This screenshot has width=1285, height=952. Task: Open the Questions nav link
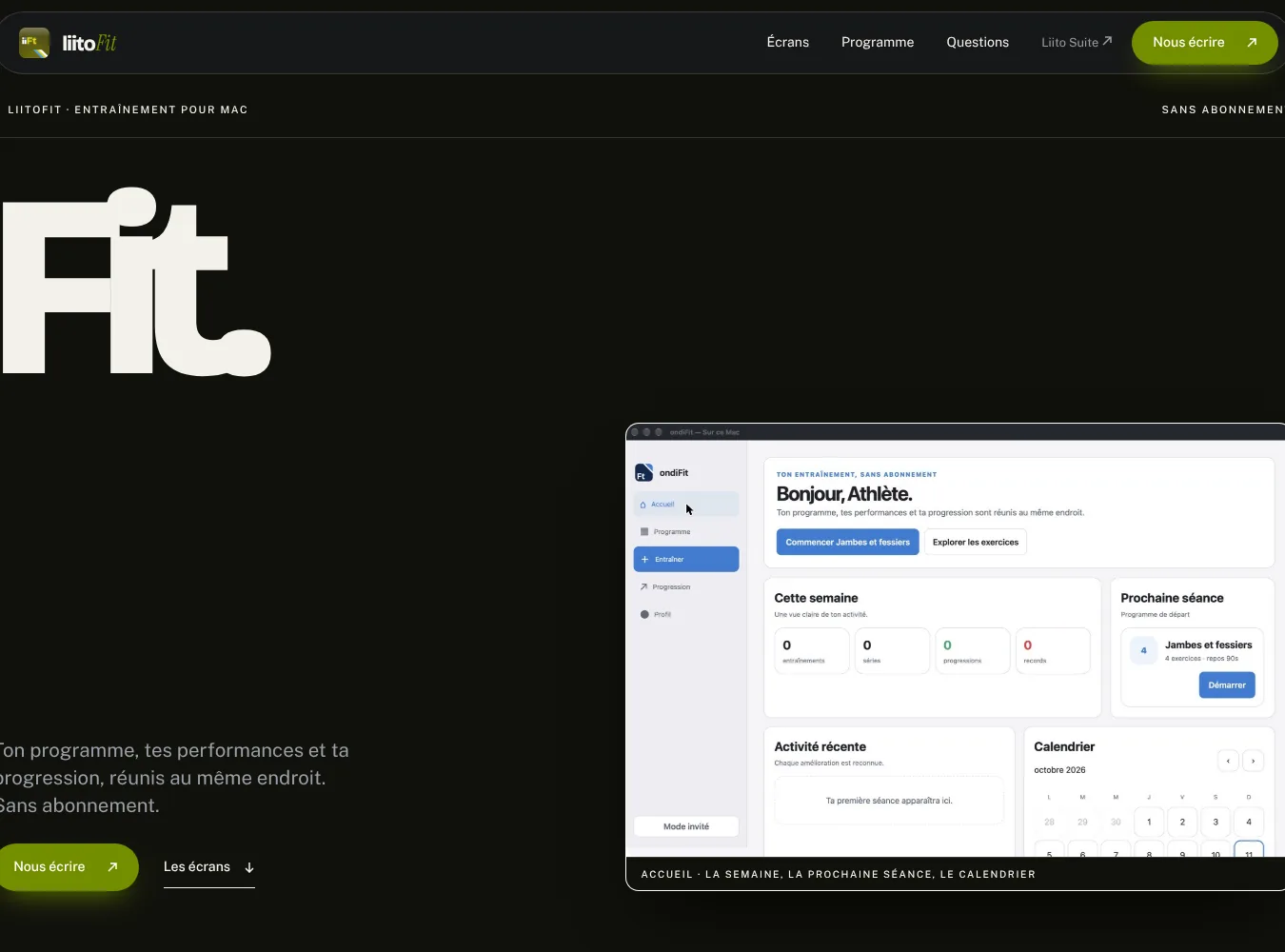pos(978,43)
